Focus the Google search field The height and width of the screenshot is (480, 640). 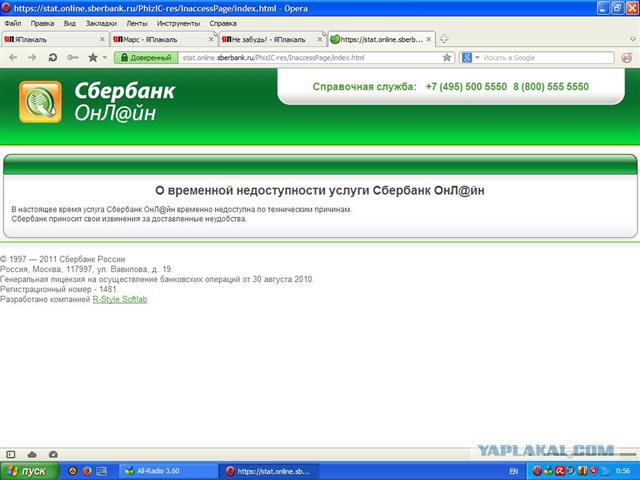[547, 58]
